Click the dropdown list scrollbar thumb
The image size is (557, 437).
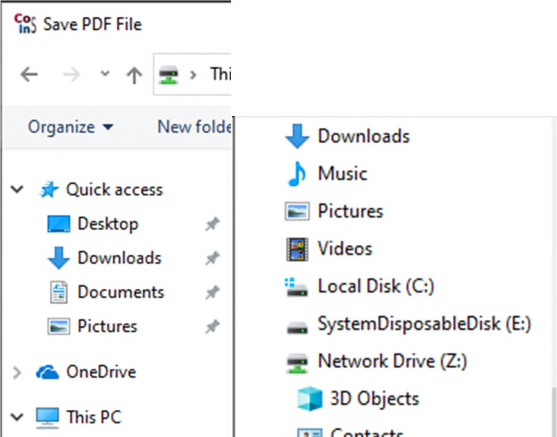pos(554,411)
